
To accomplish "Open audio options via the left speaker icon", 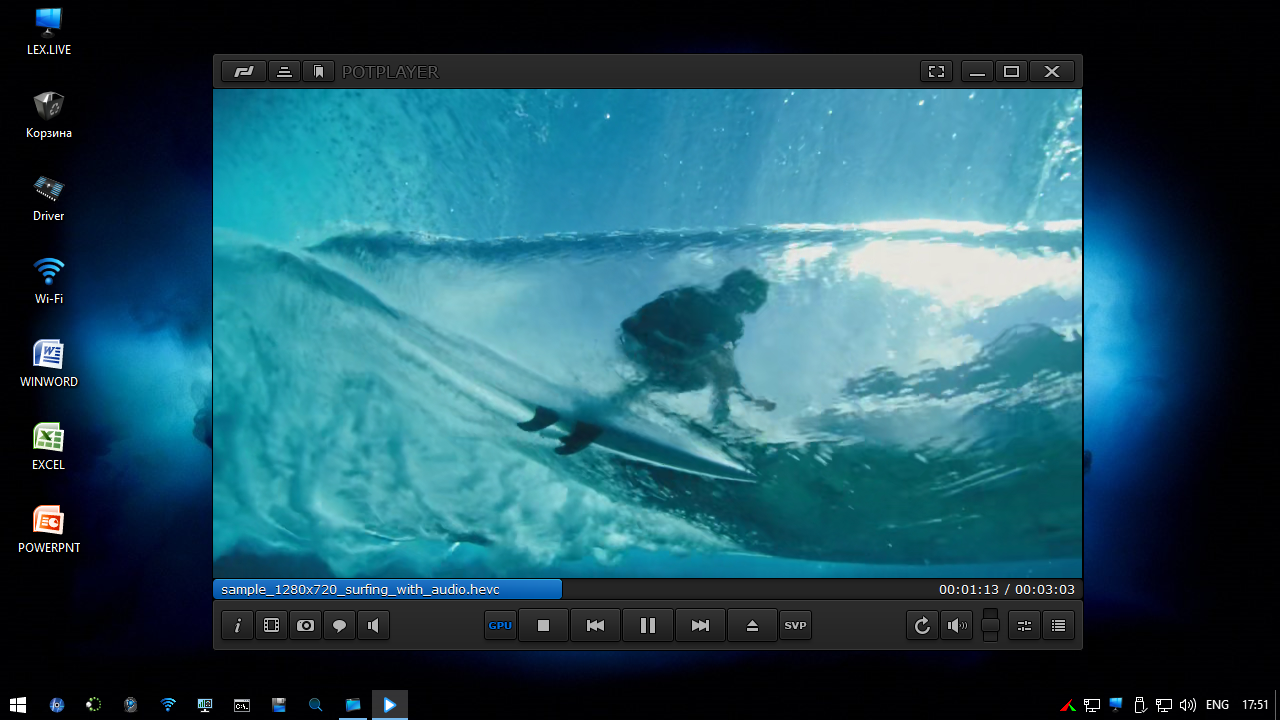I will (373, 626).
